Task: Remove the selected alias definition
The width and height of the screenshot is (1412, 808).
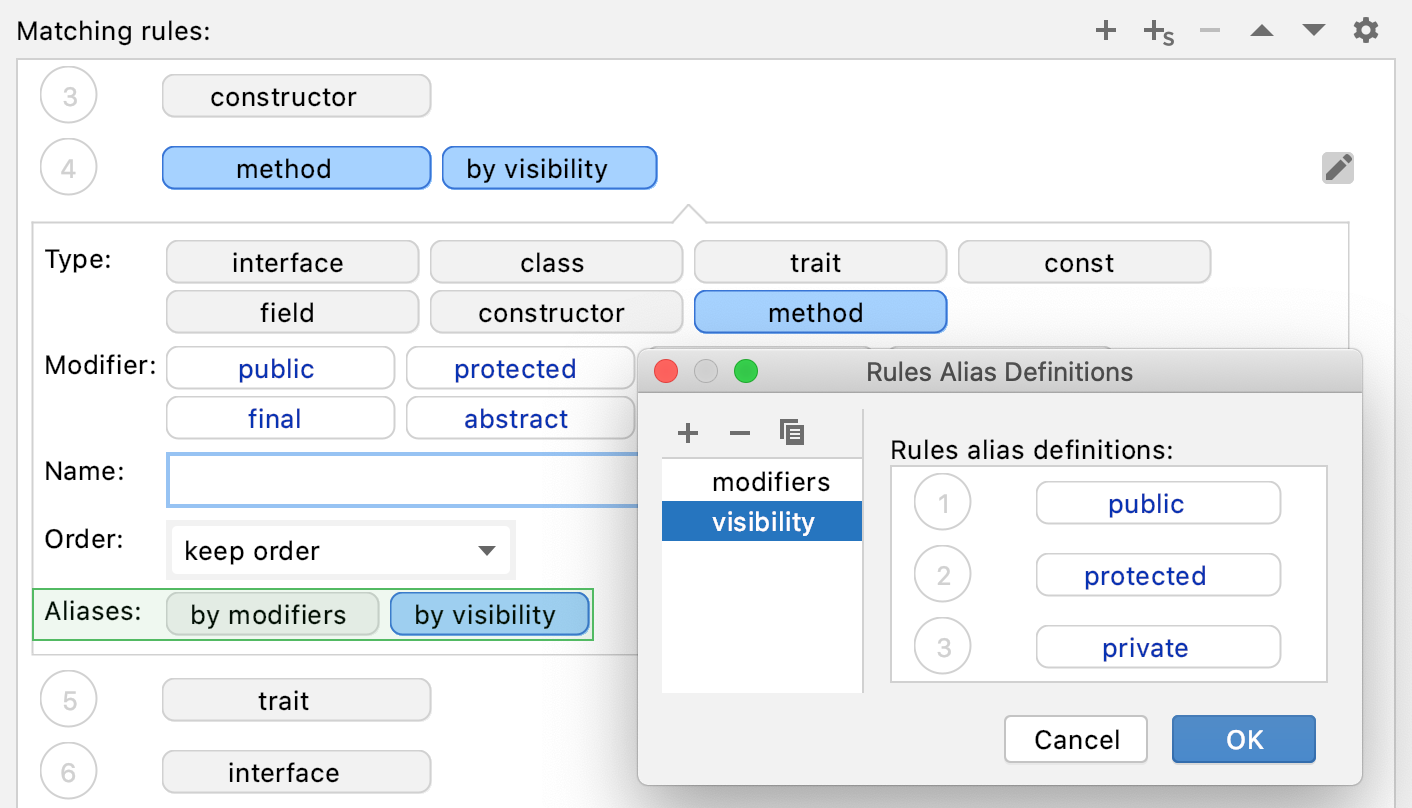Action: tap(740, 432)
